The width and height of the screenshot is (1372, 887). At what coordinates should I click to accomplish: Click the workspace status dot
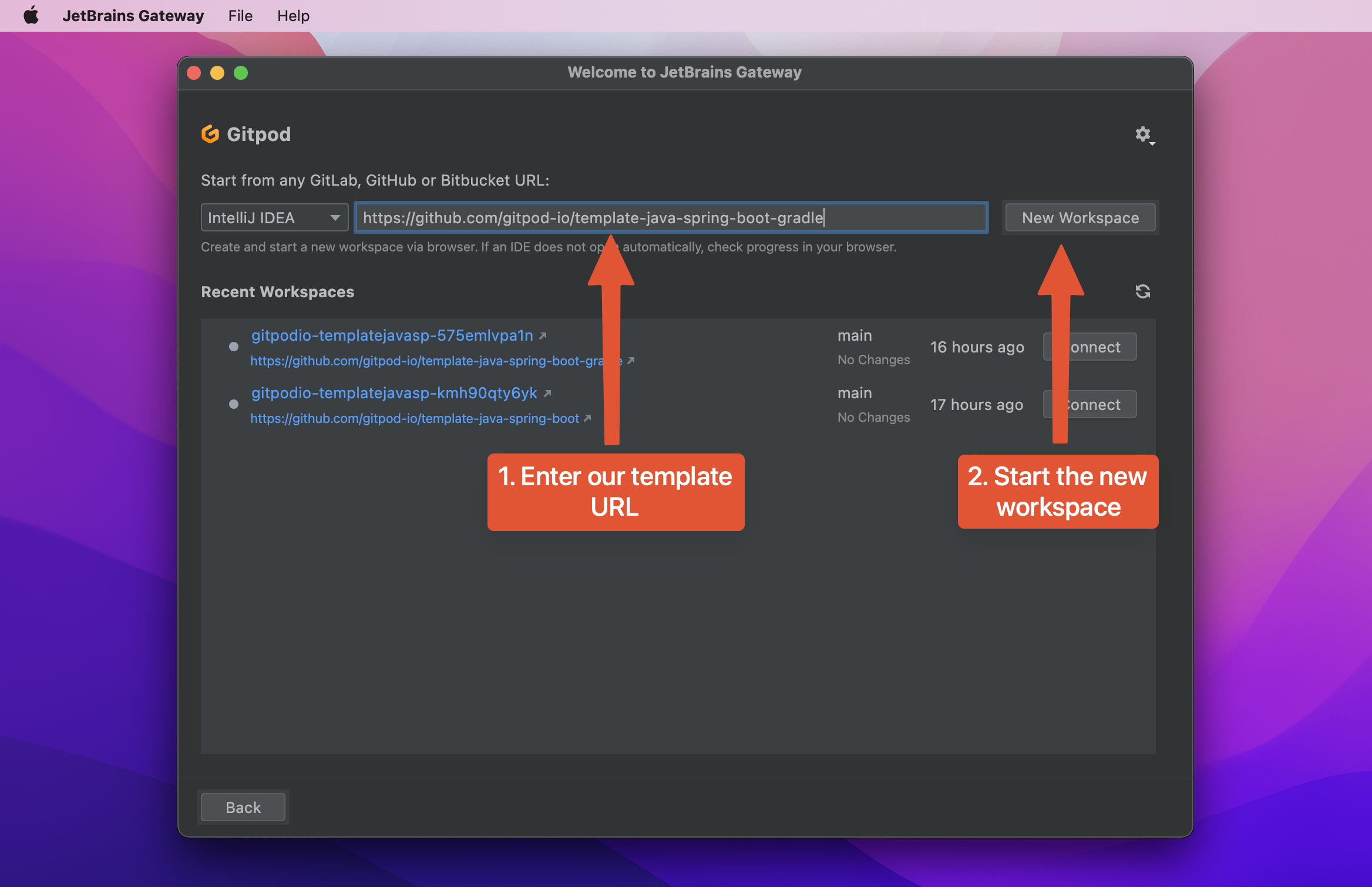[x=234, y=346]
